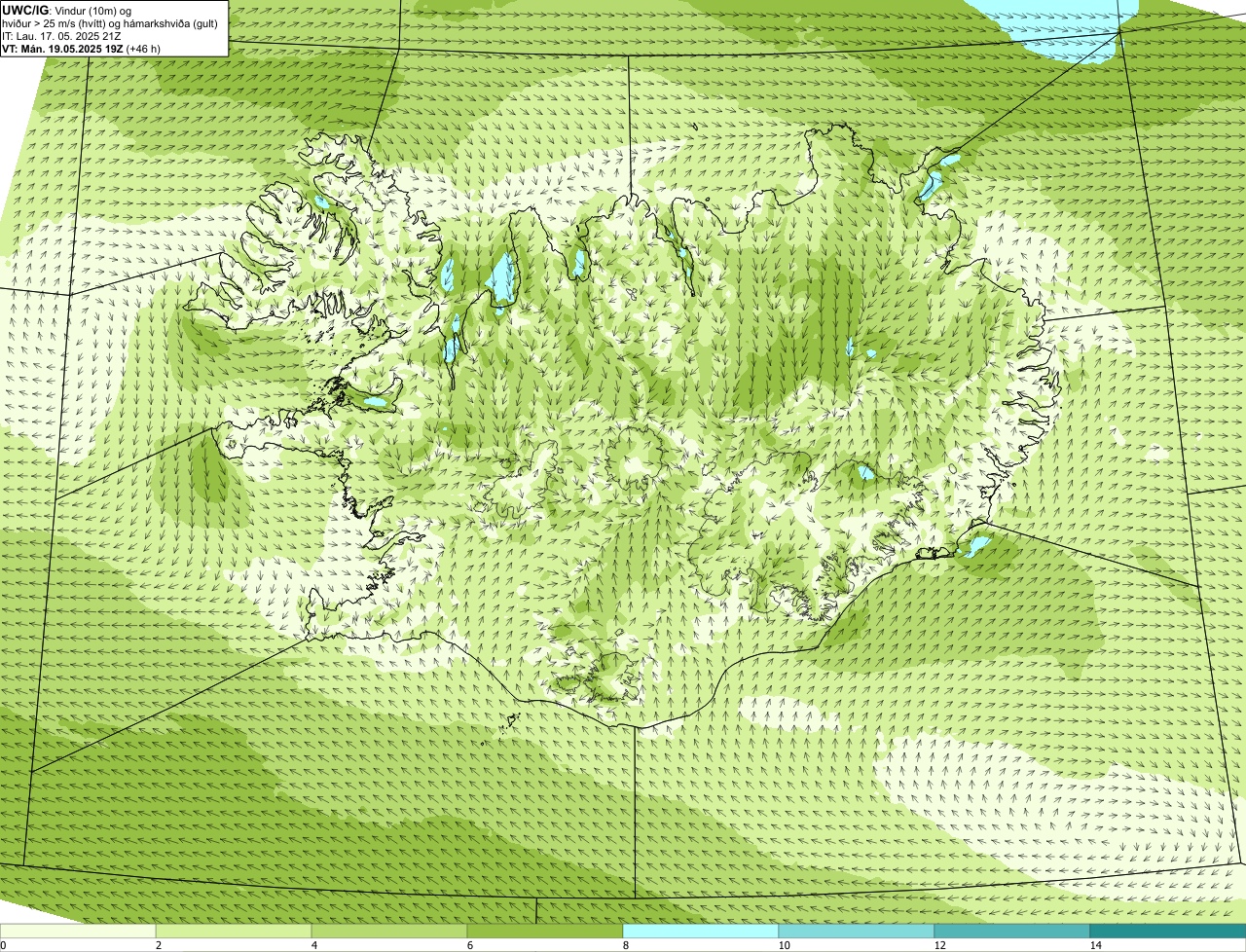Screen dimensions: 1246x952
Task: Click the medium green 4–6 legend swatch
Action: pyautogui.click(x=389, y=931)
